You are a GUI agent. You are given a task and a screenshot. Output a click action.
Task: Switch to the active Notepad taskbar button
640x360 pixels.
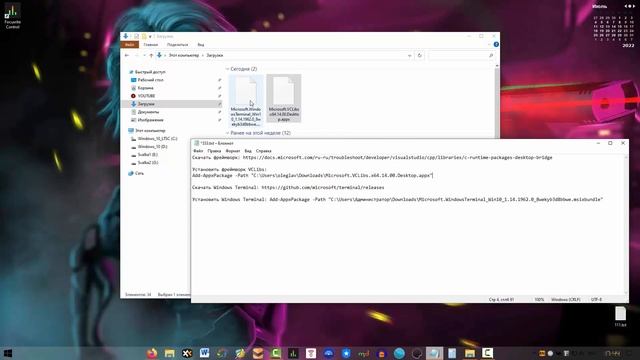coord(434,353)
